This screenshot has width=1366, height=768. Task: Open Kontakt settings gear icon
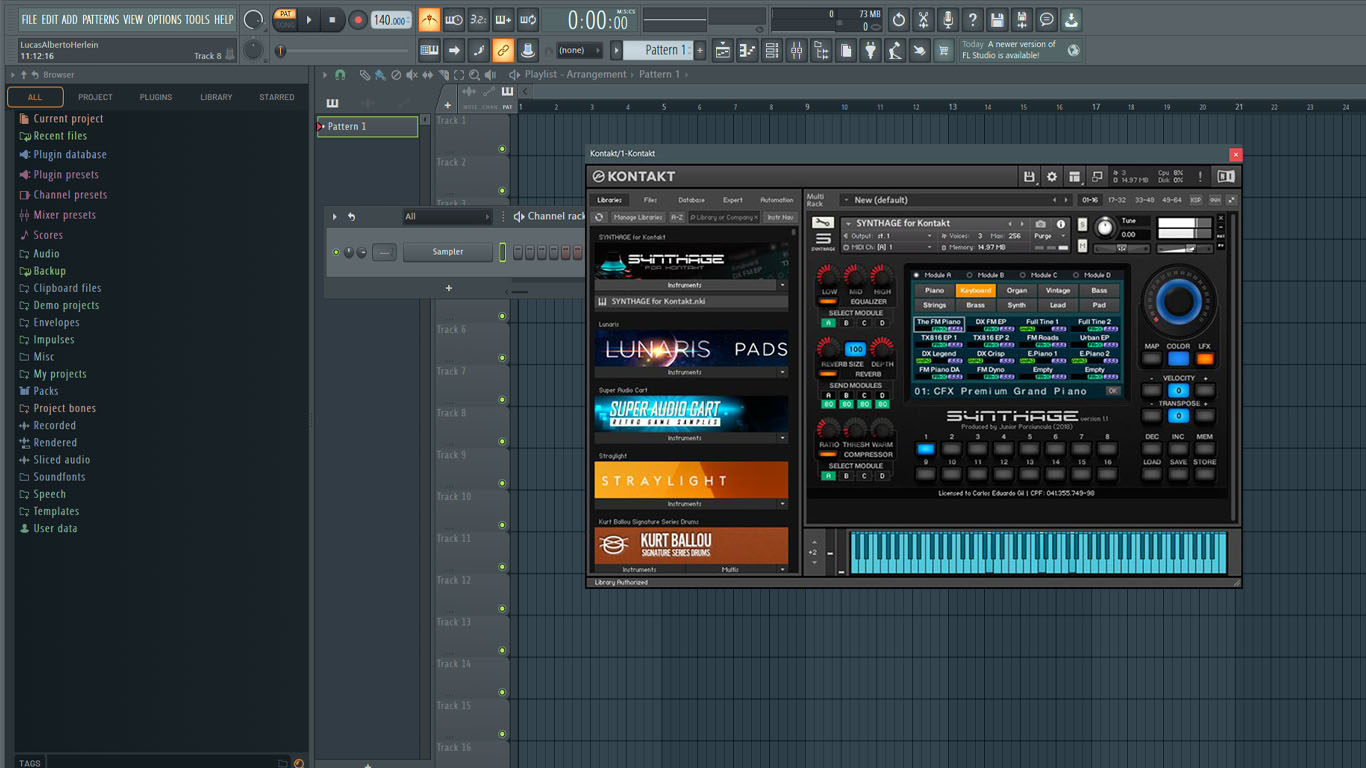(1051, 177)
